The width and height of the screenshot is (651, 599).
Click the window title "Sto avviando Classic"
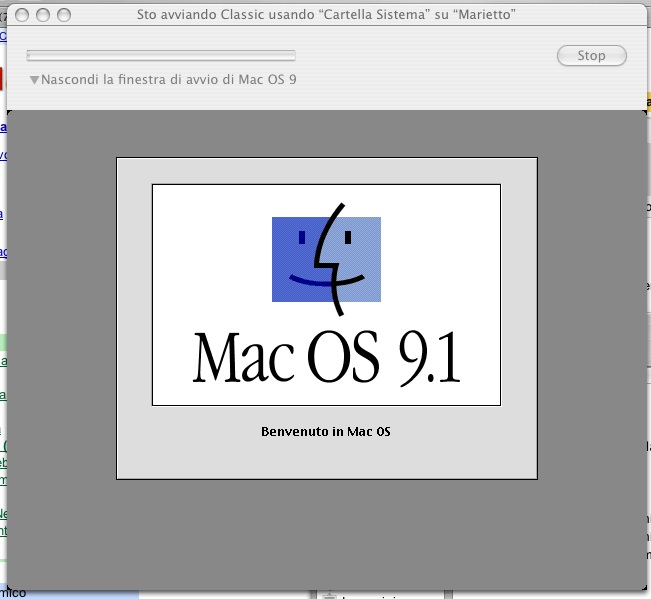[326, 15]
